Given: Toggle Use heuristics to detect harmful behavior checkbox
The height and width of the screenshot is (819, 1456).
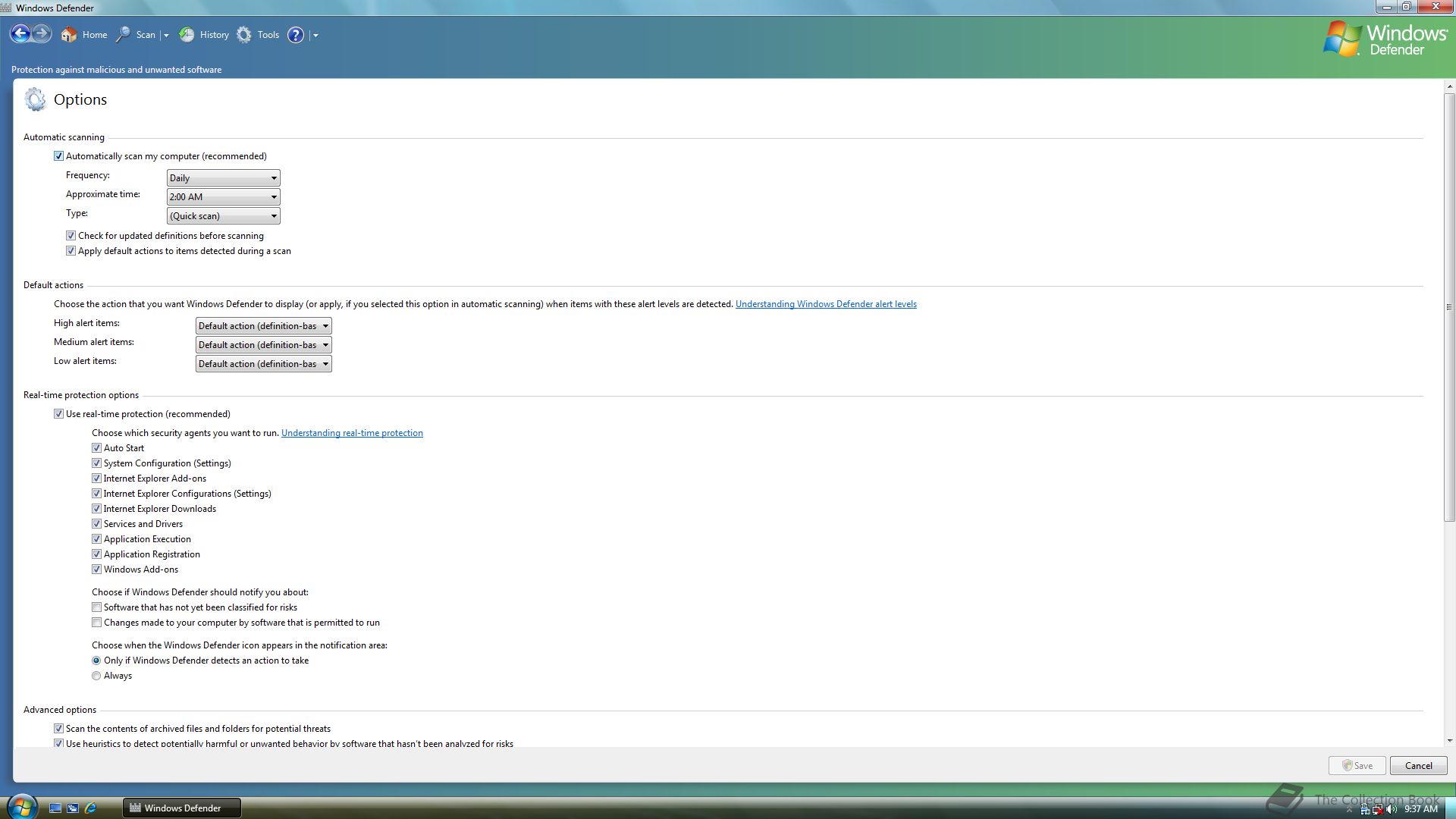Looking at the screenshot, I should (58, 744).
